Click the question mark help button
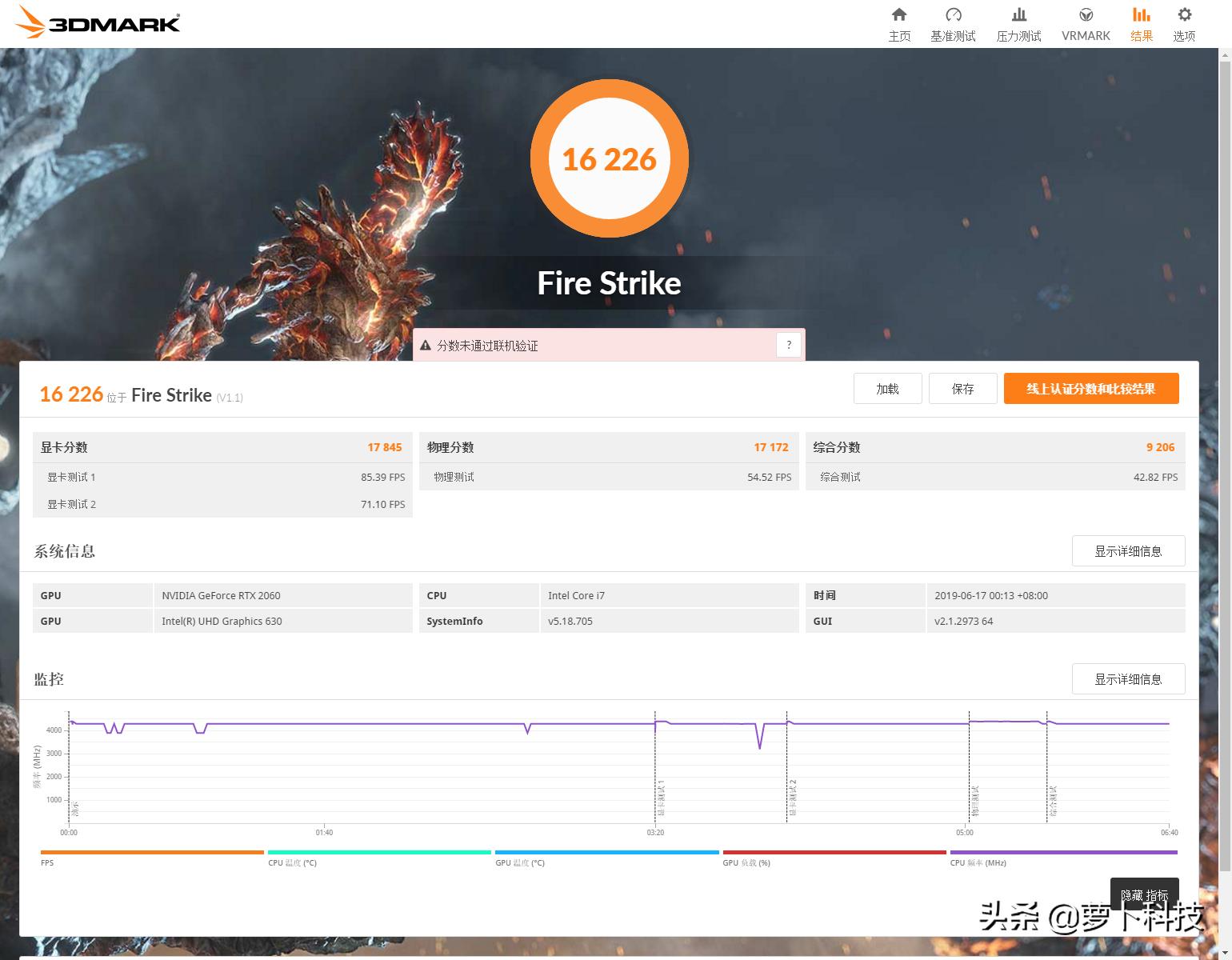 click(x=789, y=345)
